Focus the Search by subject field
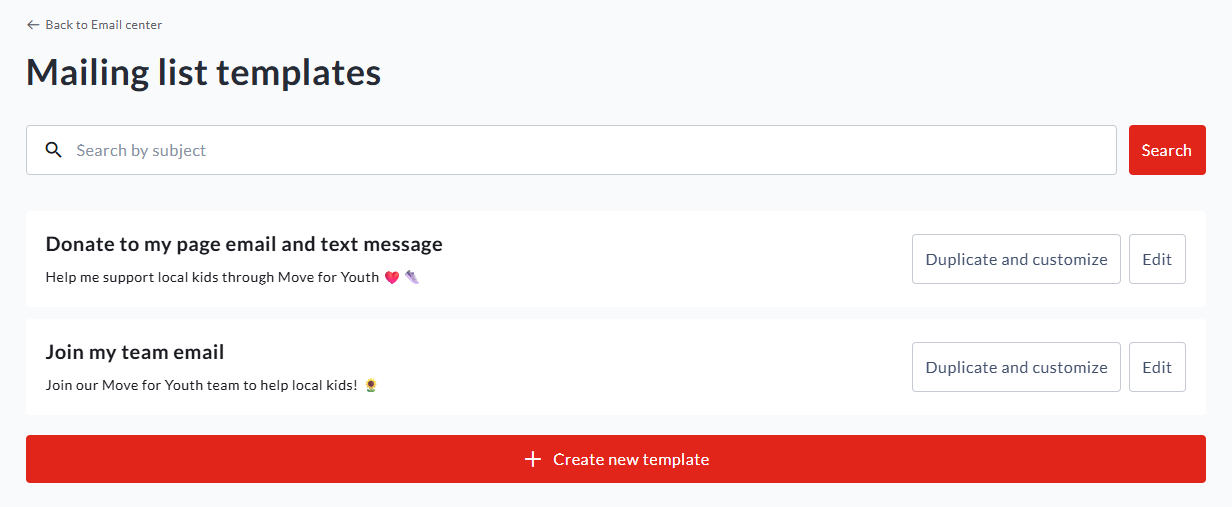Viewport: 1232px width, 507px height. tap(590, 150)
